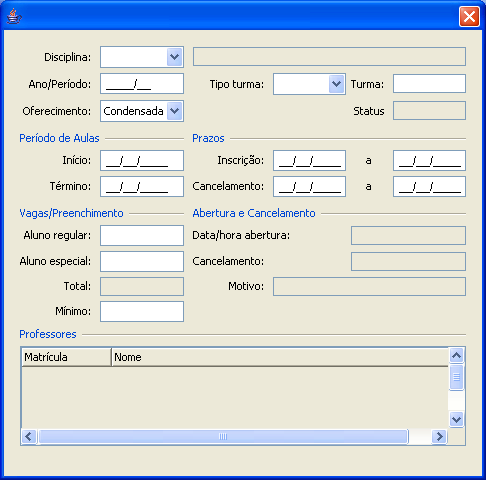Click the professors table scroll down arrow
Screen dimensions: 486x480
(456, 419)
